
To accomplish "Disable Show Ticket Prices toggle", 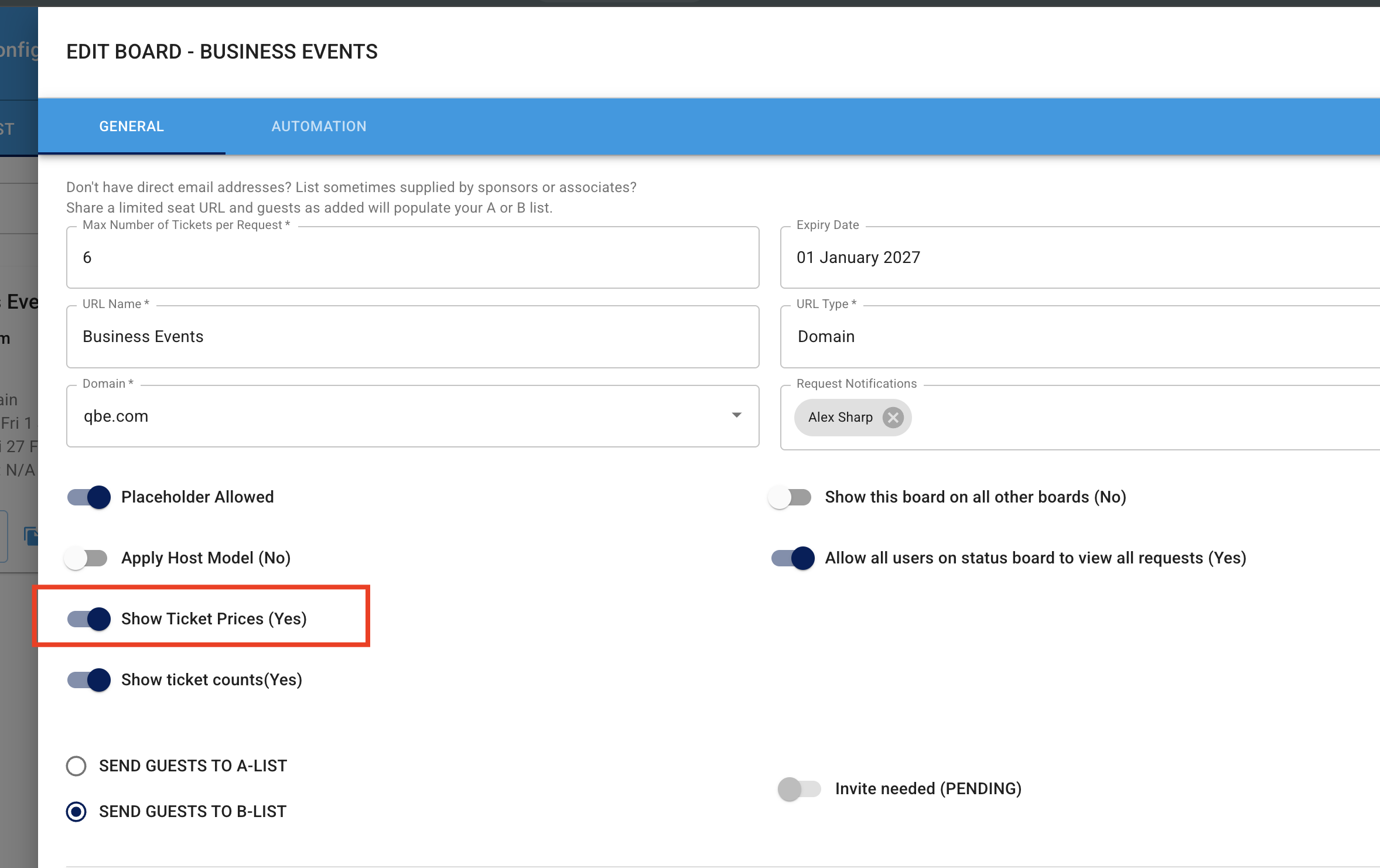I will point(89,619).
